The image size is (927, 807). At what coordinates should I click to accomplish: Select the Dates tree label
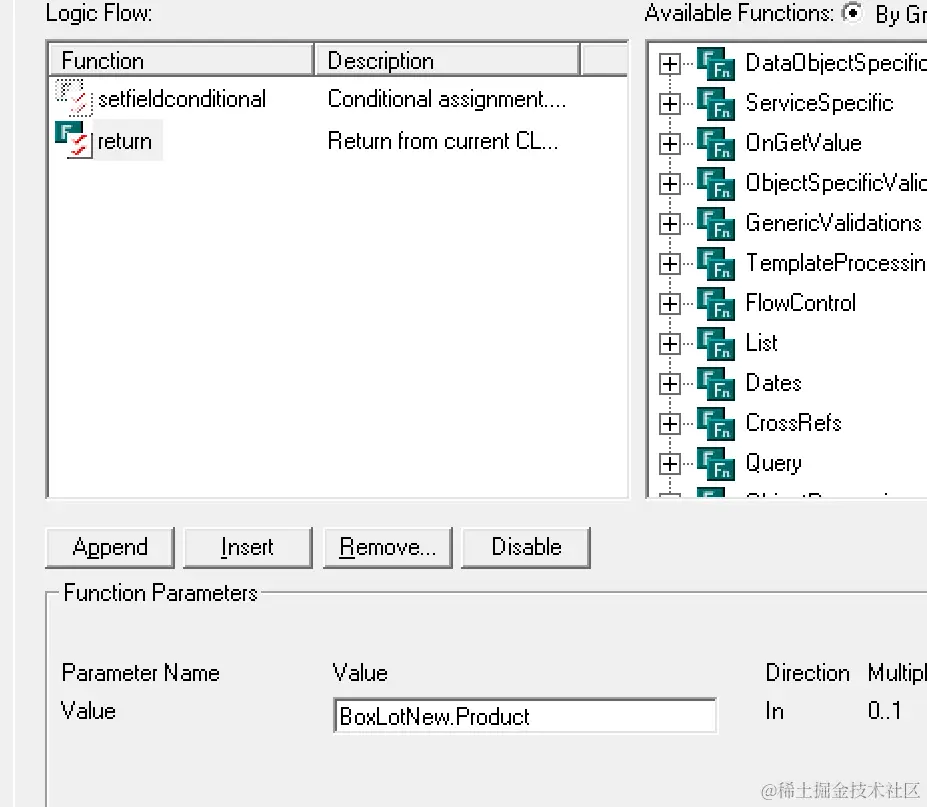pyautogui.click(x=773, y=383)
